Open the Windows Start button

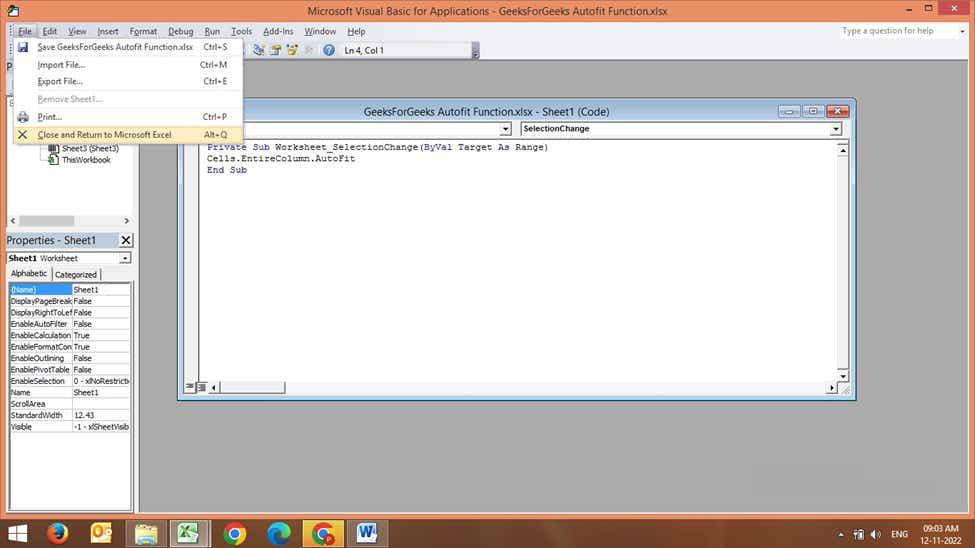(x=18, y=534)
